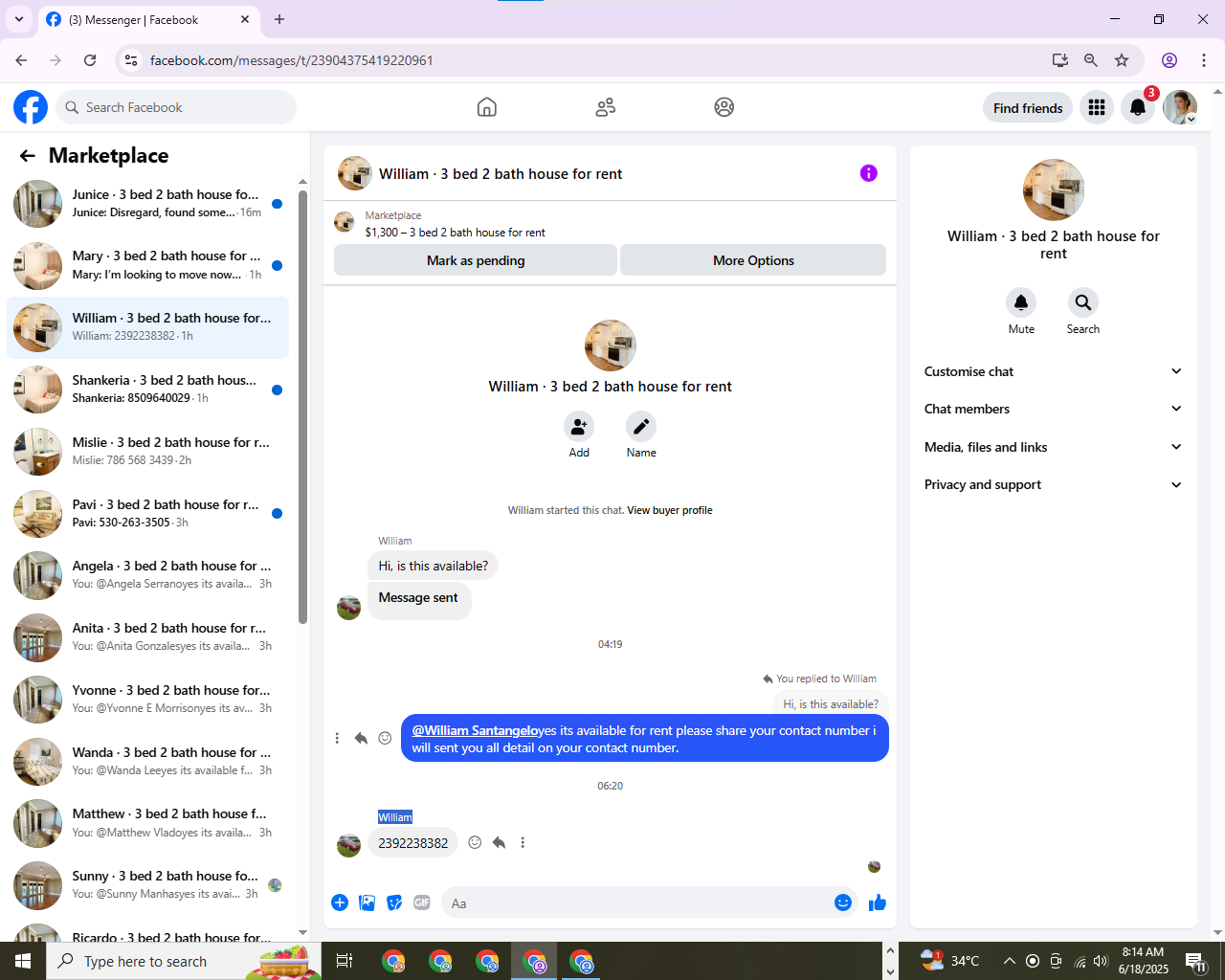Open Sunny conversation in Marketplace list

(x=148, y=885)
